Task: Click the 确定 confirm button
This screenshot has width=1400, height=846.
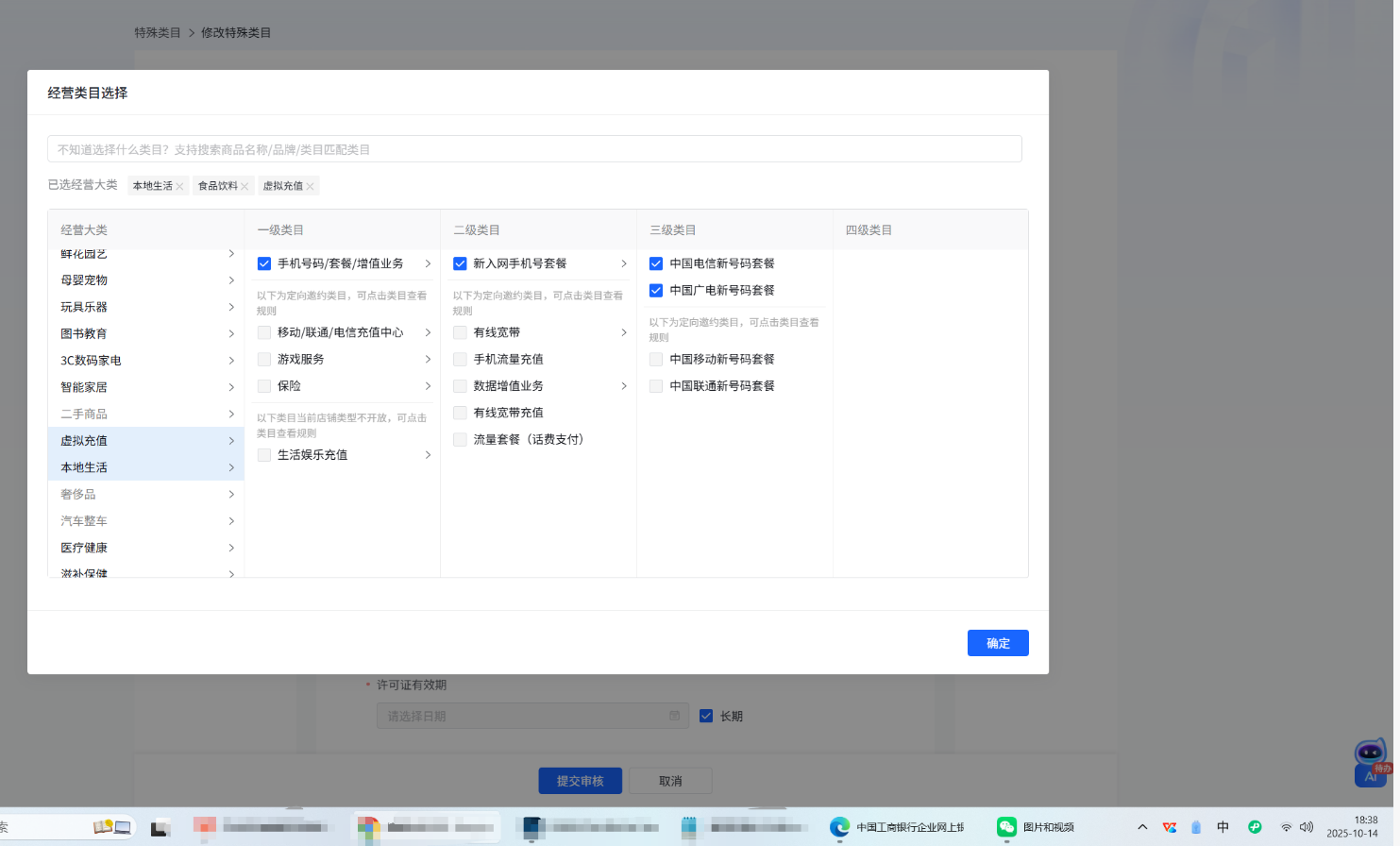Action: pos(998,643)
